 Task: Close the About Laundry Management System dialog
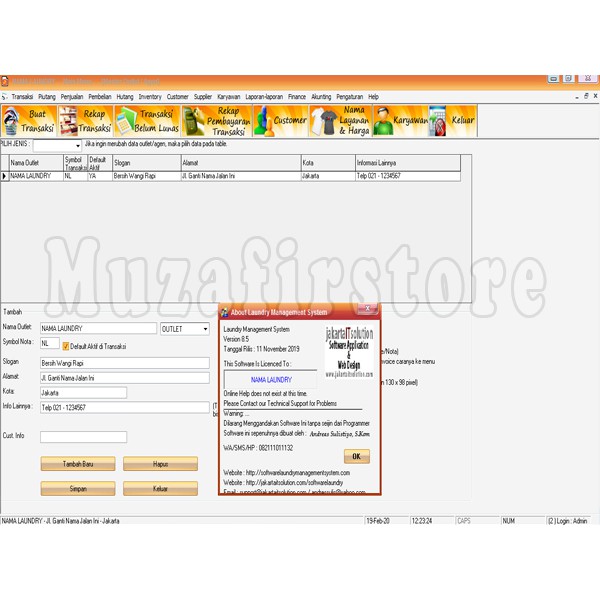tap(368, 308)
